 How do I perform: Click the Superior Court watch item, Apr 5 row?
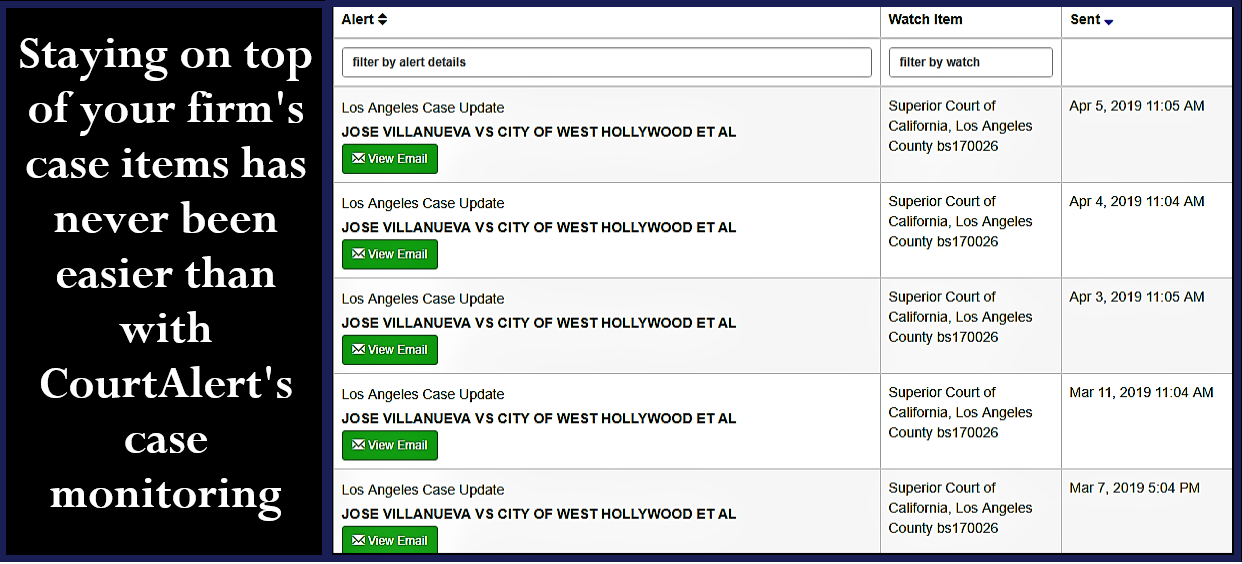961,126
